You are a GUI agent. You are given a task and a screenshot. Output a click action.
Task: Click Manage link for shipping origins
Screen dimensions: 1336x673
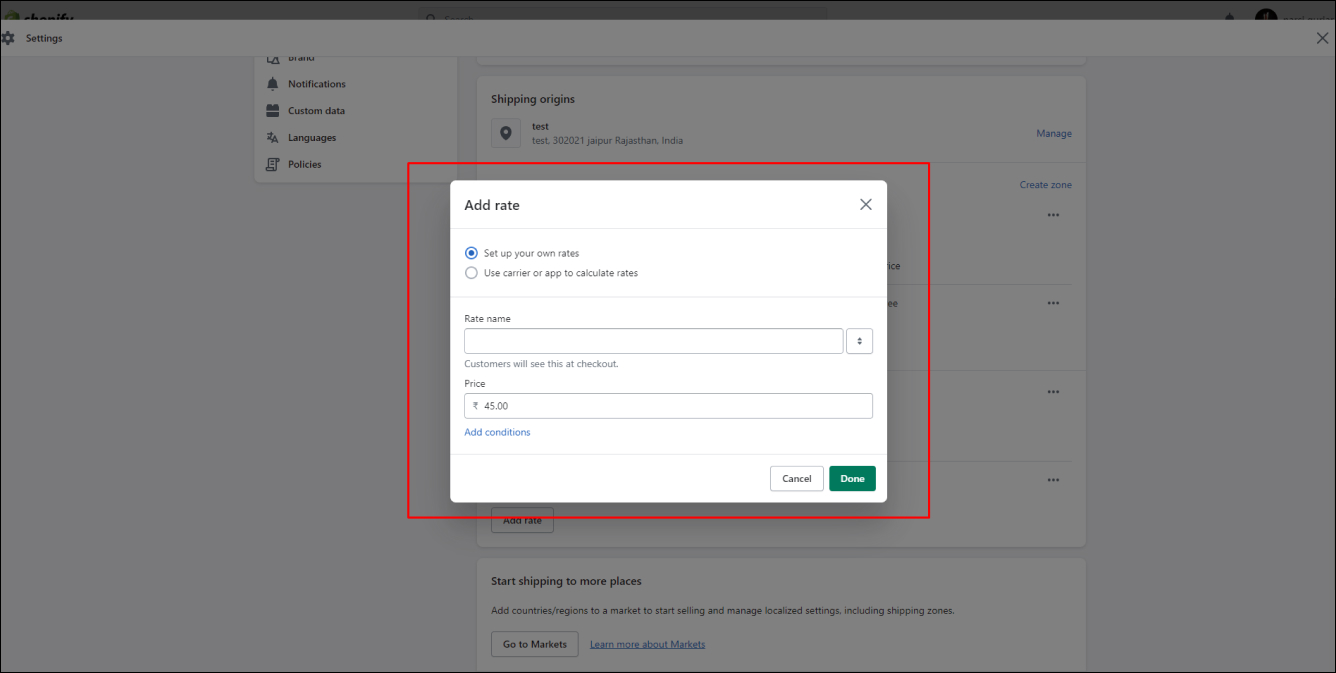[x=1054, y=133]
